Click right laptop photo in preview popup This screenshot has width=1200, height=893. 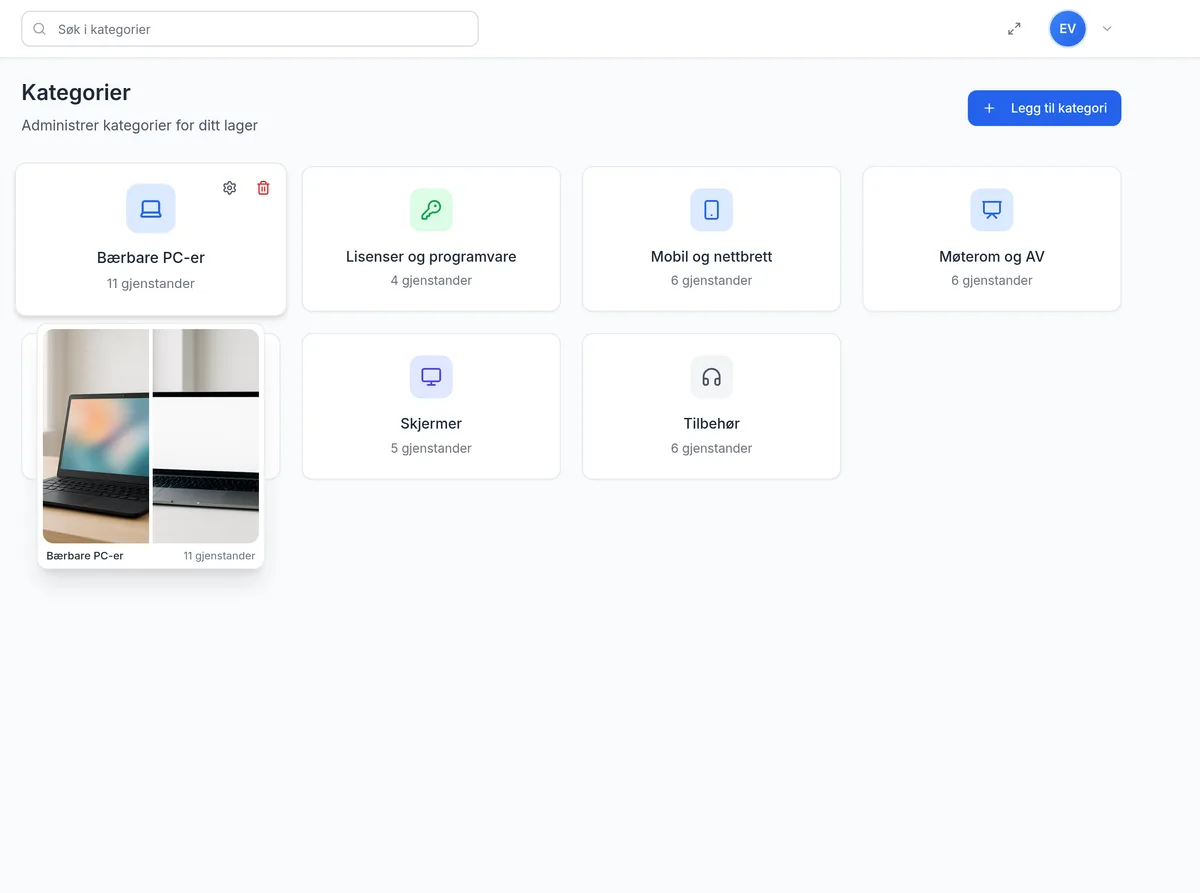point(206,436)
